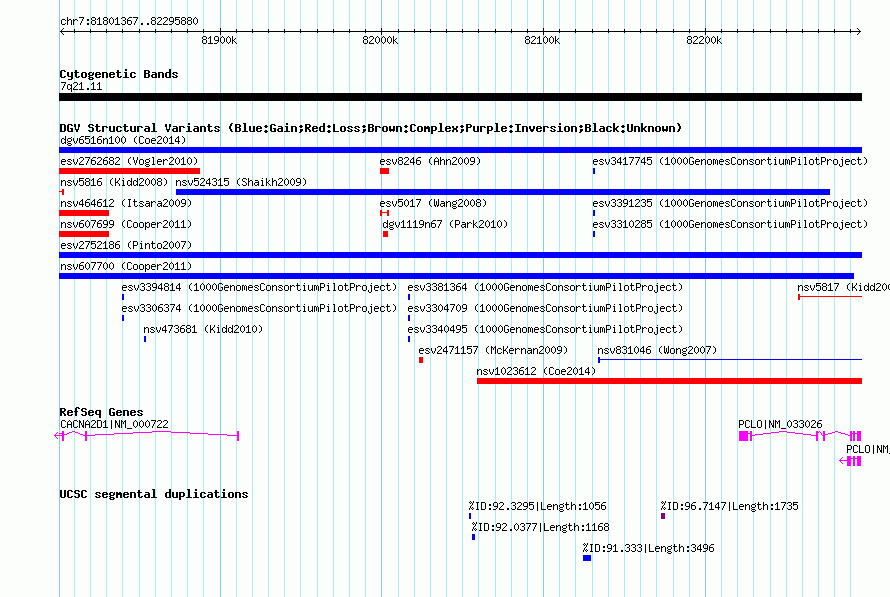Viewport: 890px width, 597px height.
Task: Select the nsv5817 variant label
Action: coord(843,287)
